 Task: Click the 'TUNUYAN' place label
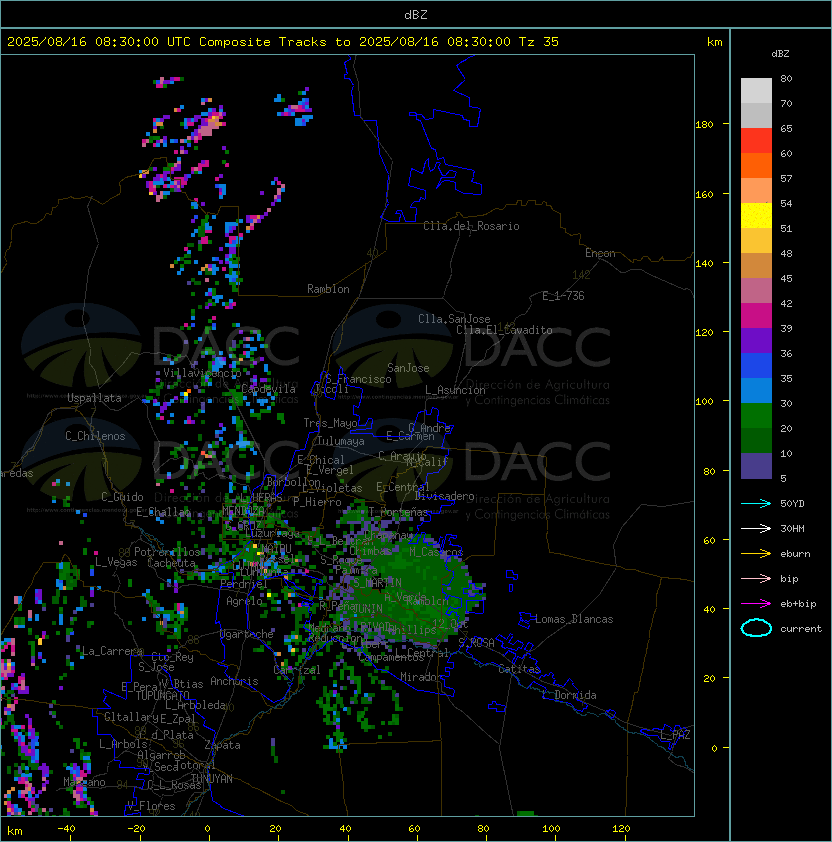[212, 779]
